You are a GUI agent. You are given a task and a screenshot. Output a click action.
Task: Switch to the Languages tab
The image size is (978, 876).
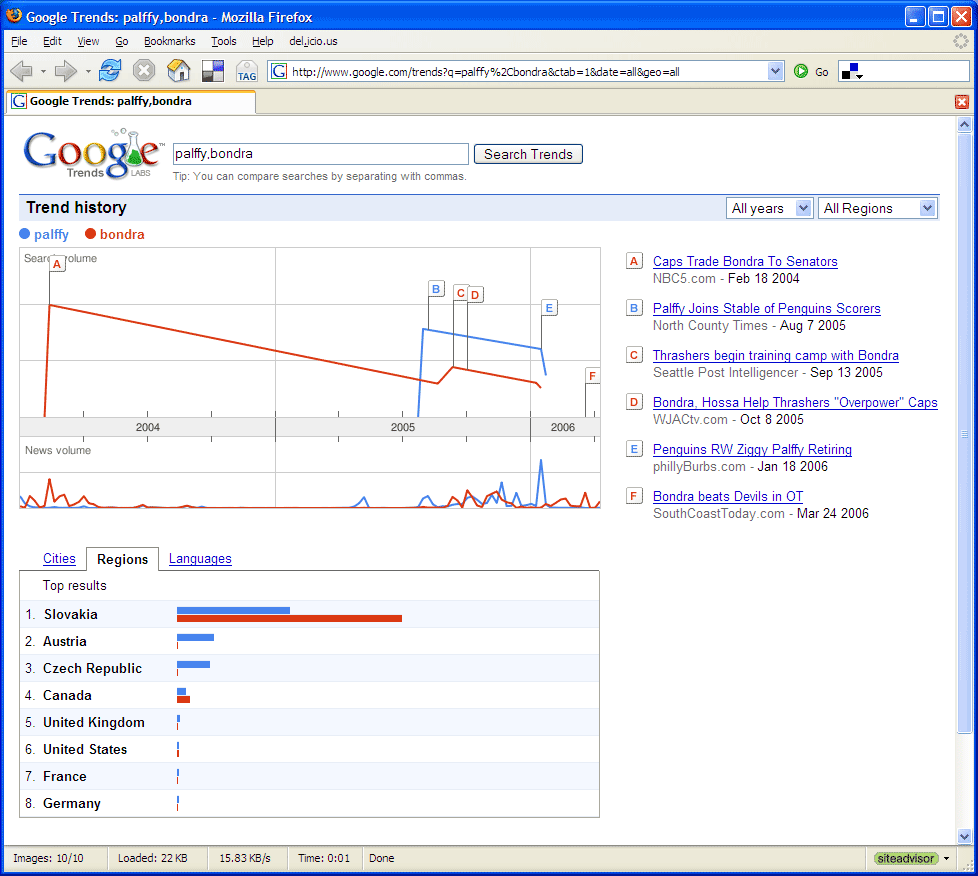coord(200,558)
